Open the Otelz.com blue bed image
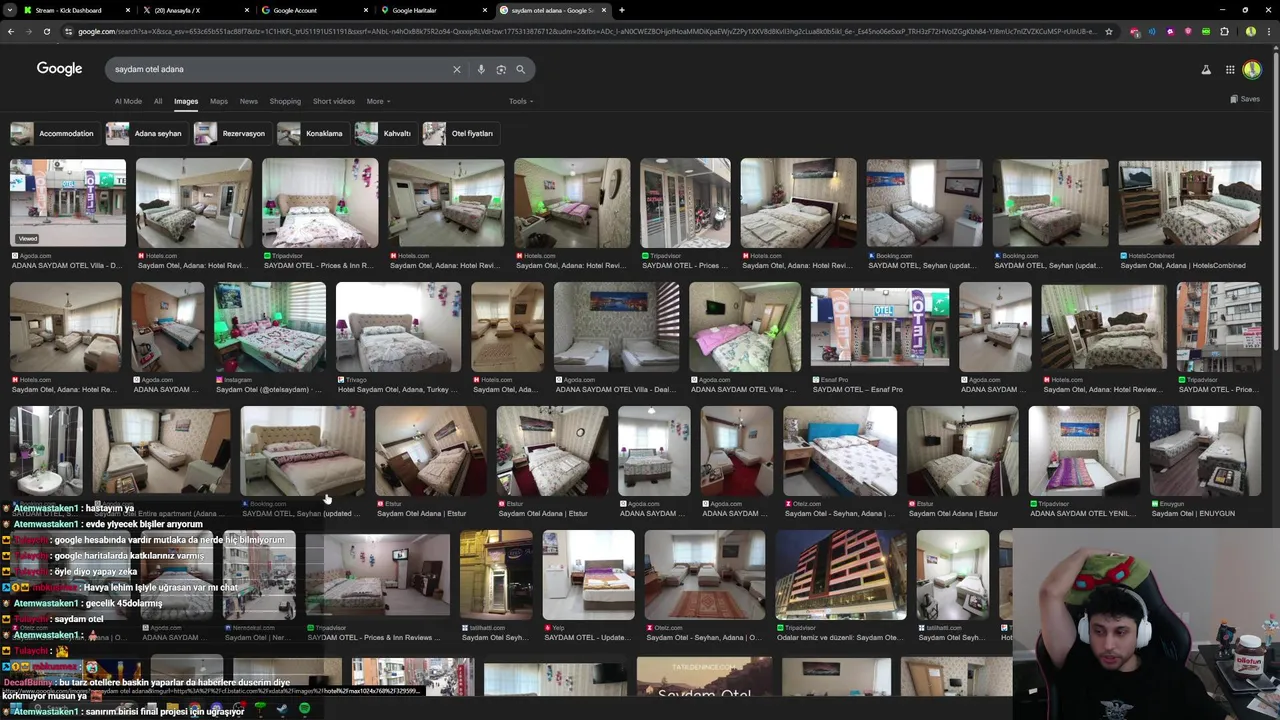Viewport: 1280px width, 720px height. 840,451
